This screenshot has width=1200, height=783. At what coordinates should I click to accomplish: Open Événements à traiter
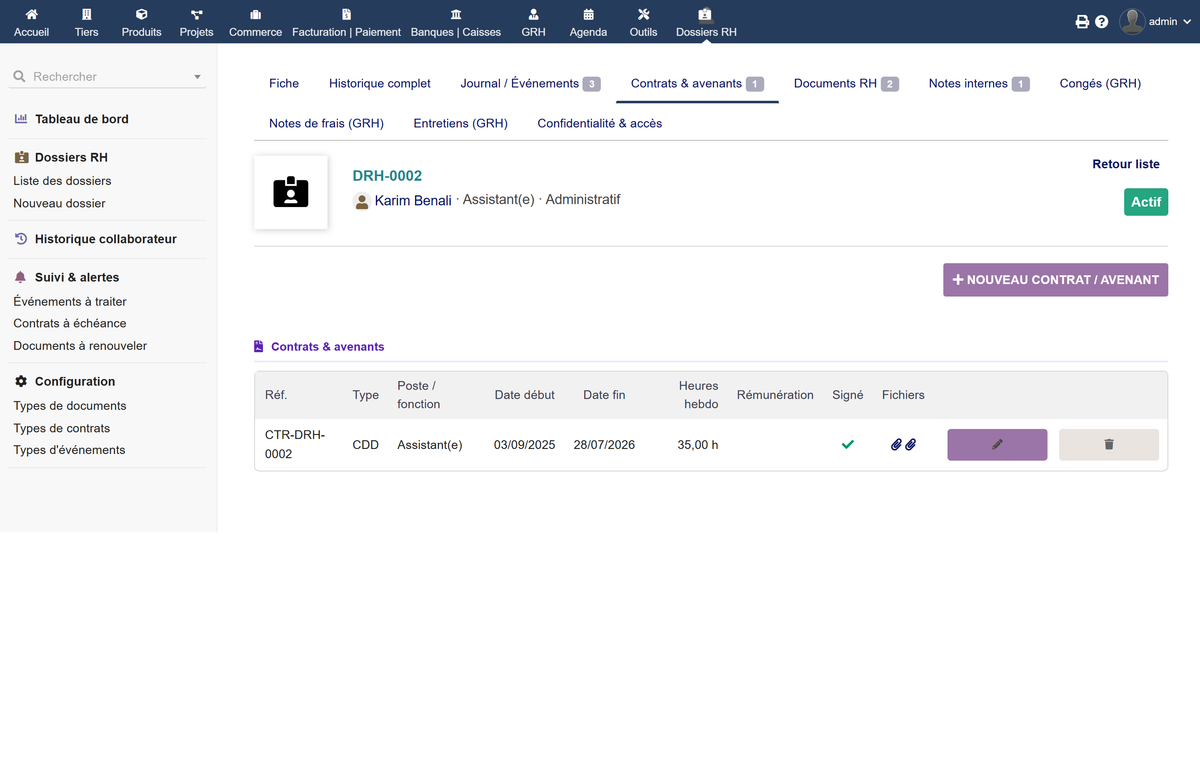coord(70,301)
